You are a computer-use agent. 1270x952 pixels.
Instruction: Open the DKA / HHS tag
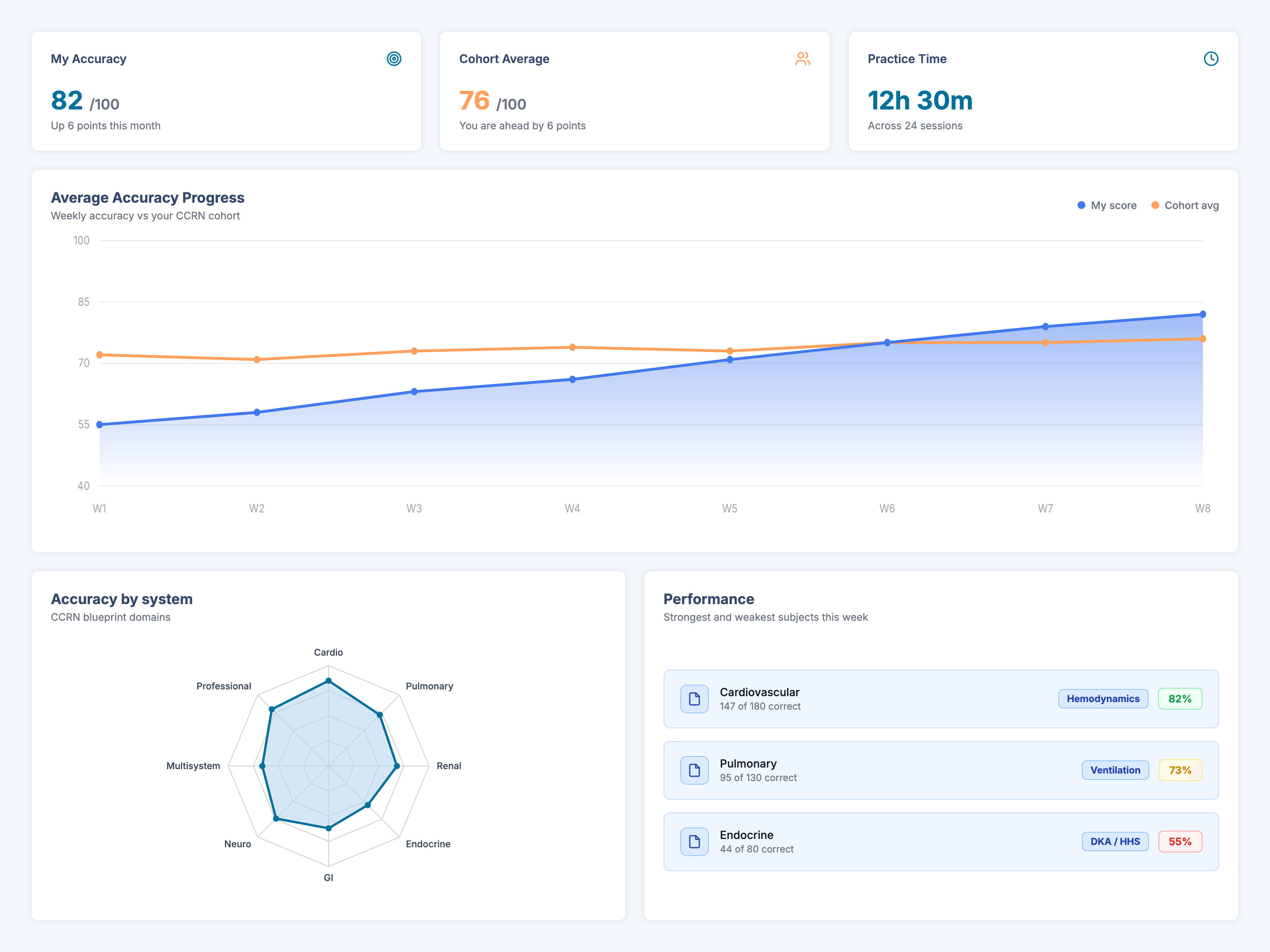click(x=1115, y=841)
